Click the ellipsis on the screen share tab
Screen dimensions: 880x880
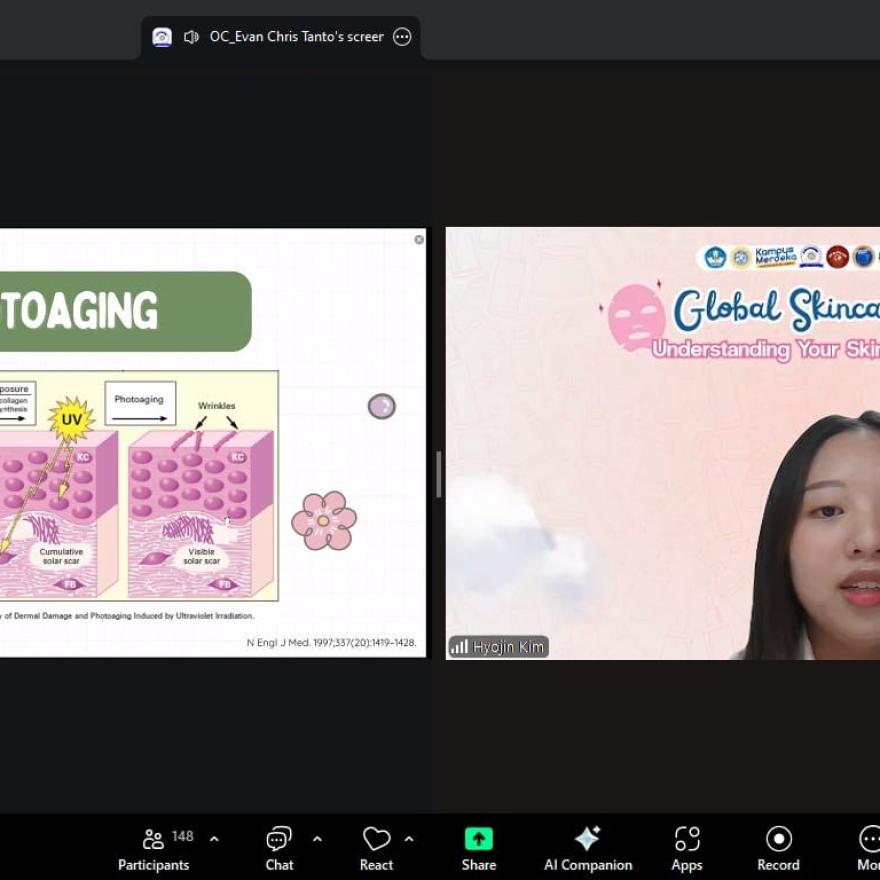point(402,37)
